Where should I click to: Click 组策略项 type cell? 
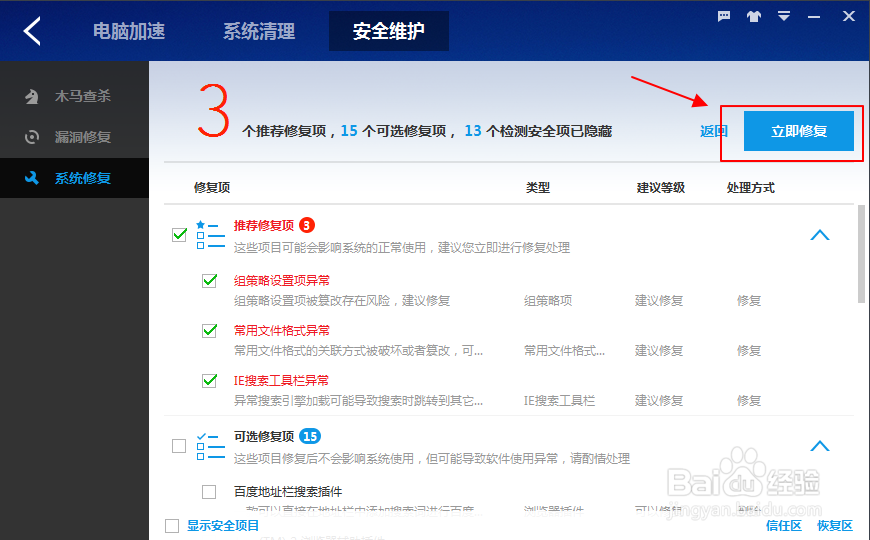tap(548, 301)
